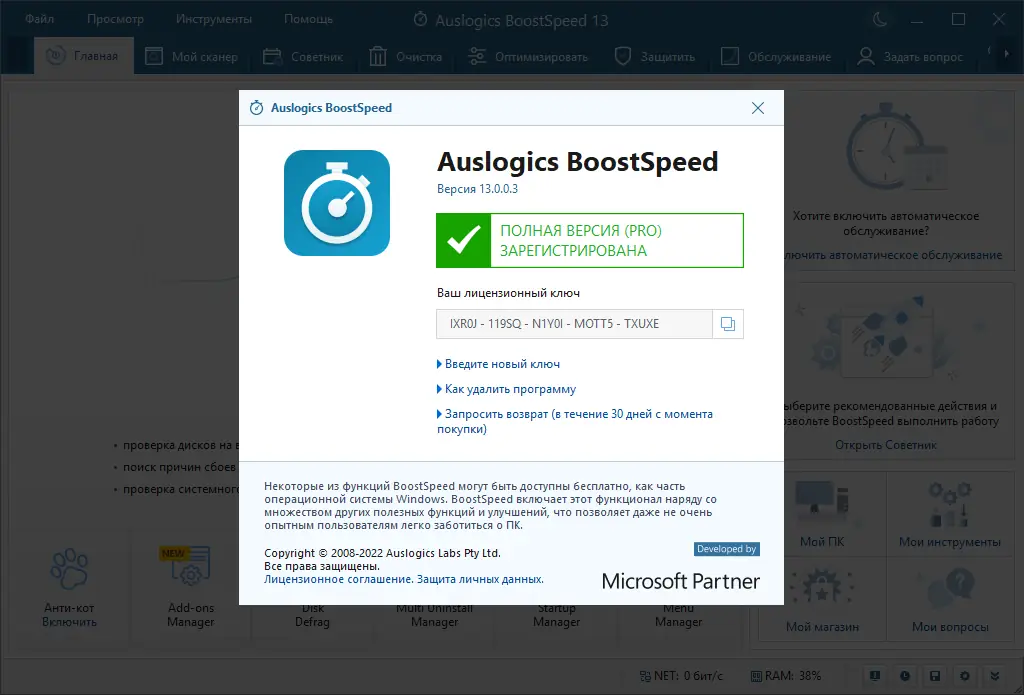The height and width of the screenshot is (695, 1024).
Task: Open the Мои вопросы tile
Action: [x=950, y=600]
